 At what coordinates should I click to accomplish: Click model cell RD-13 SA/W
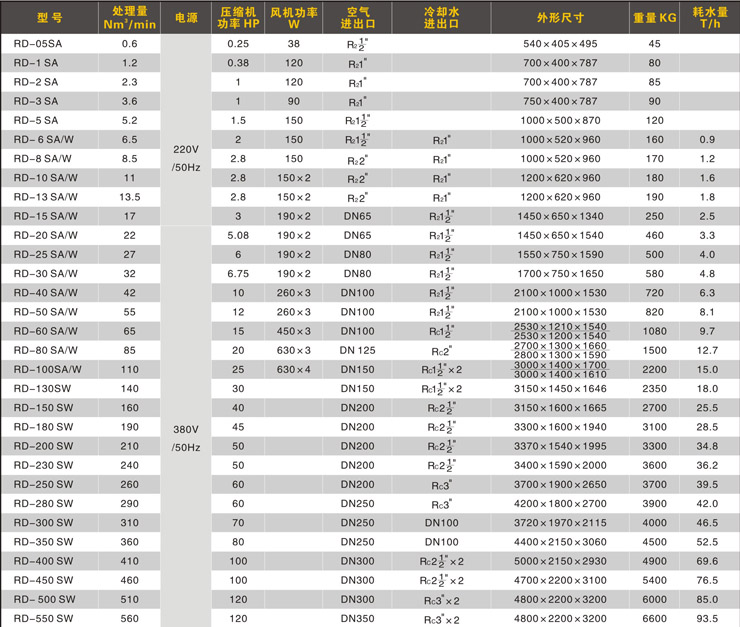point(45,197)
